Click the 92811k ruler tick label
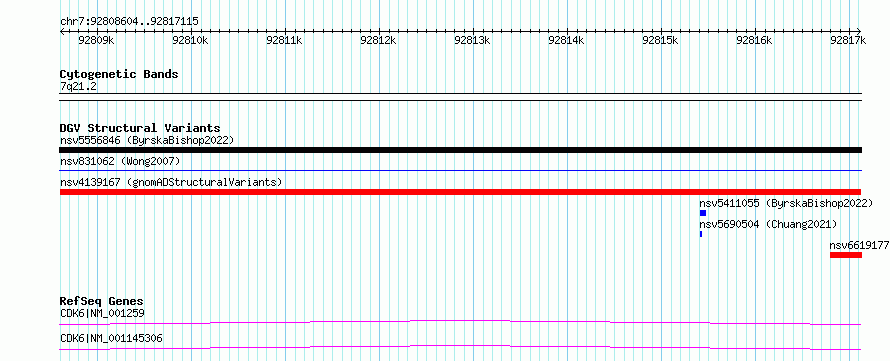This screenshot has height=361, width=890. pos(284,40)
